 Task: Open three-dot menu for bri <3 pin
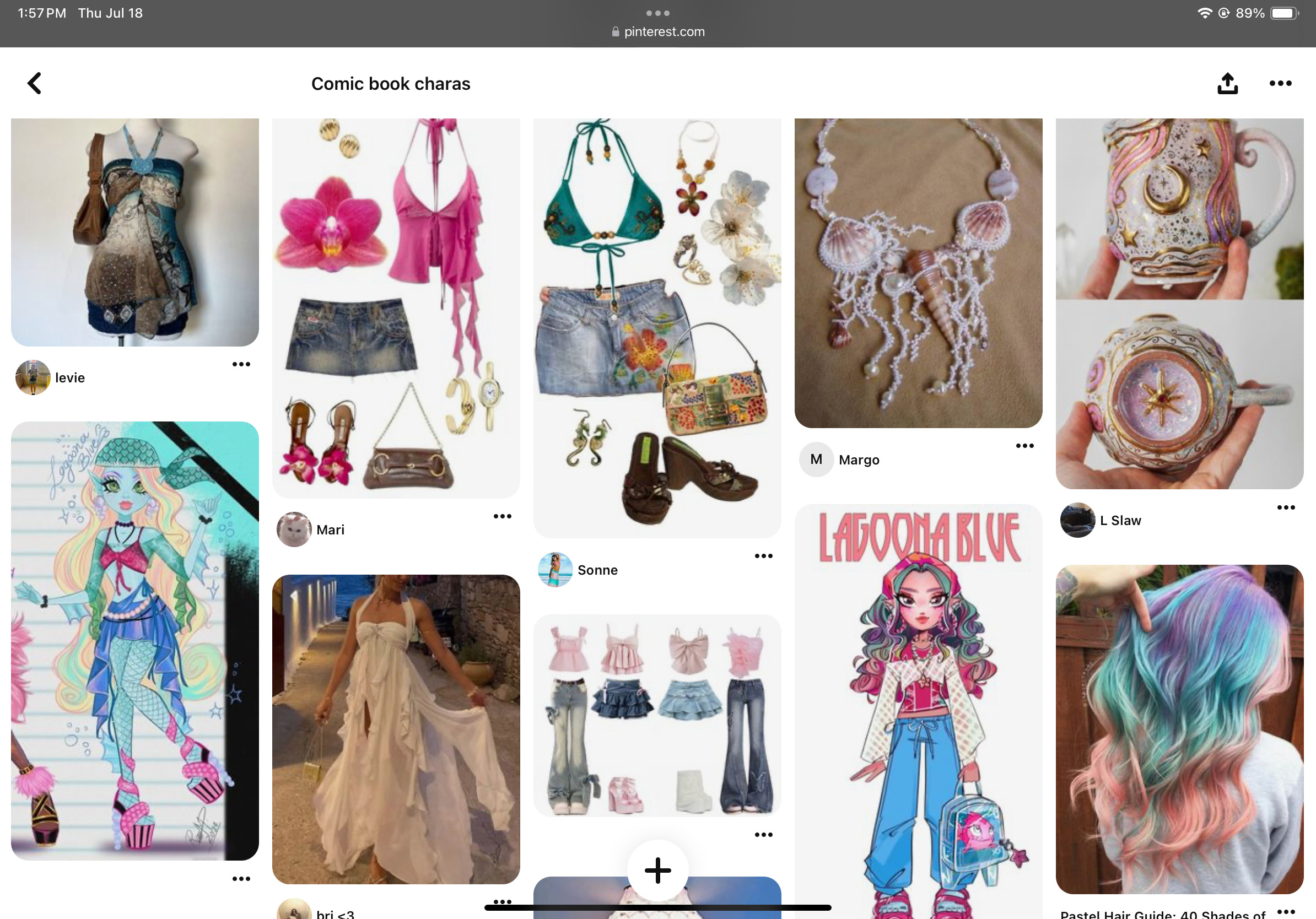tap(502, 901)
